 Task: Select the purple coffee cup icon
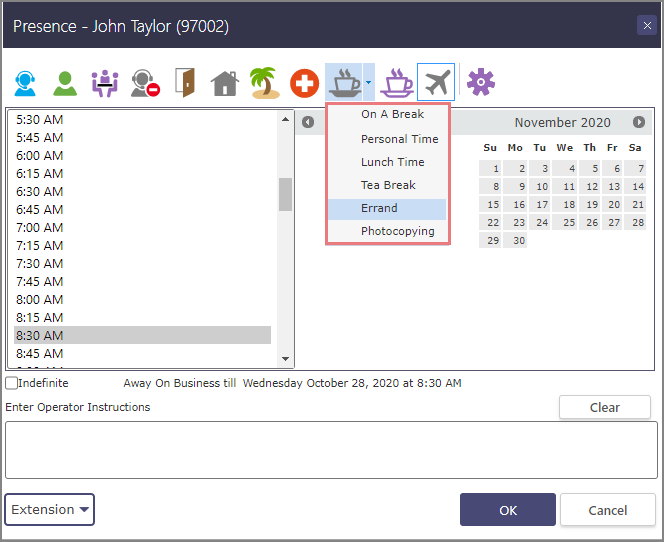(396, 83)
